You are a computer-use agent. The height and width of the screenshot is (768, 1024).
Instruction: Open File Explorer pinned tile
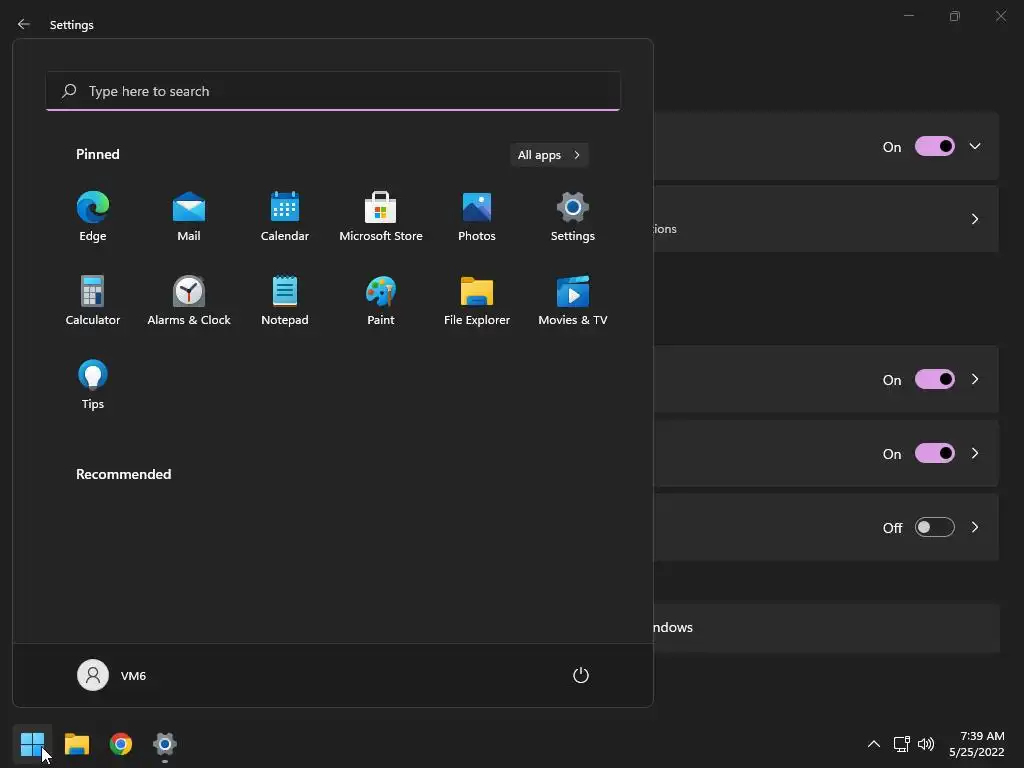click(x=477, y=300)
